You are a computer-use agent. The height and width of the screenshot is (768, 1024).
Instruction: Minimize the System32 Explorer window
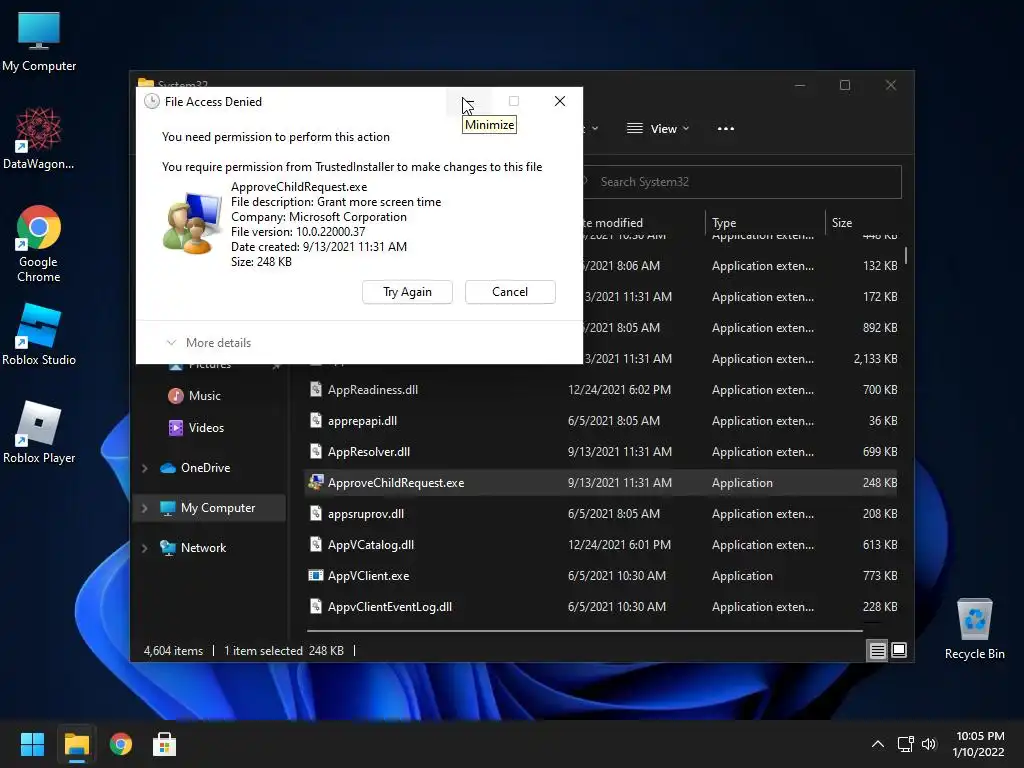[800, 86]
